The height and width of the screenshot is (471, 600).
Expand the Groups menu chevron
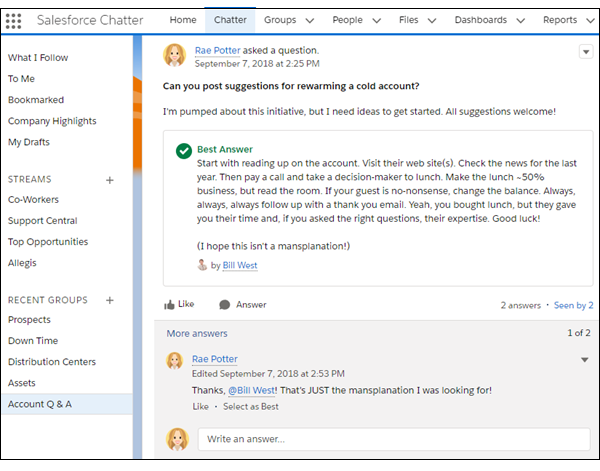310,21
